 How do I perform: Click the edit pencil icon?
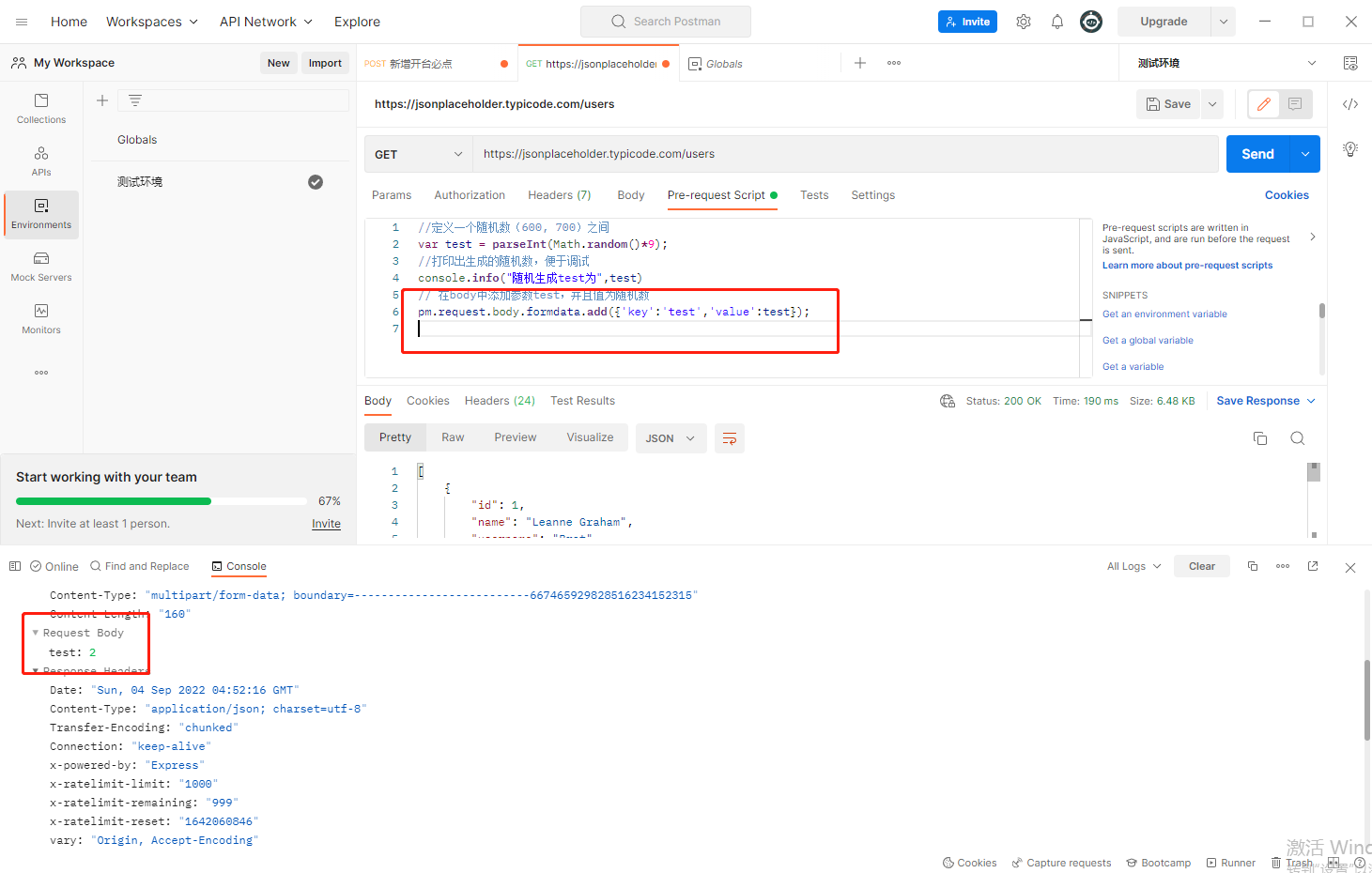click(x=1264, y=104)
